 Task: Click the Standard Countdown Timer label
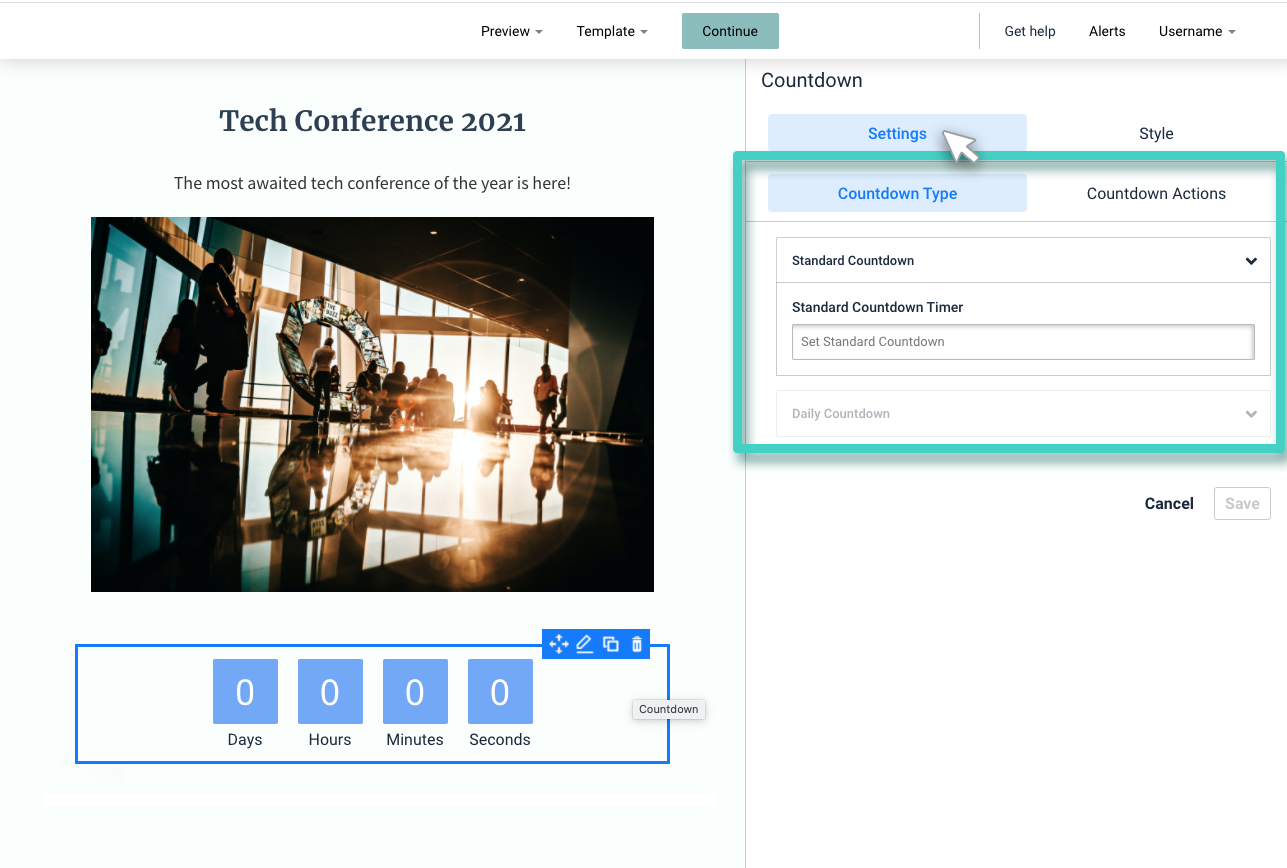tap(877, 307)
